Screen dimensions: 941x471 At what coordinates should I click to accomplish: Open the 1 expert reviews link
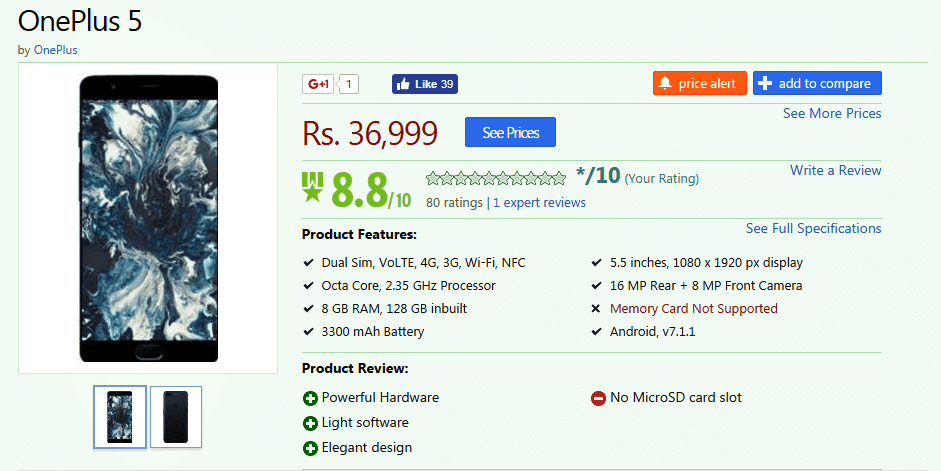[x=539, y=202]
